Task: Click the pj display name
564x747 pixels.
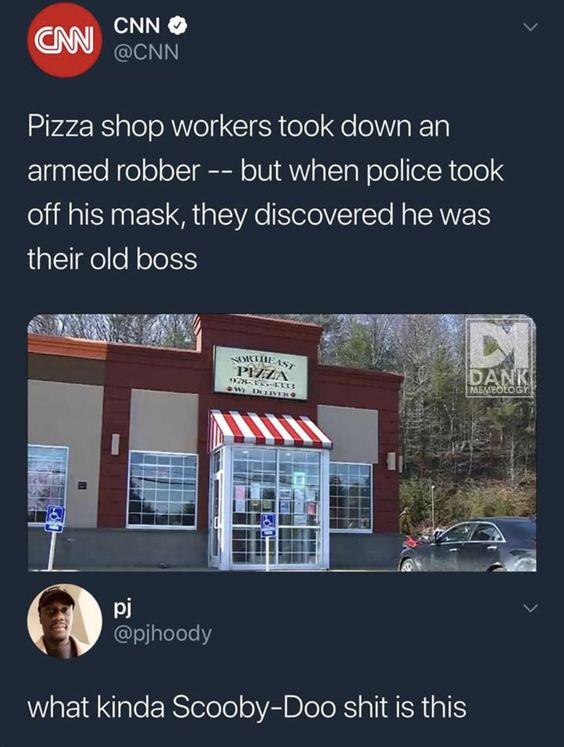Action: 122,608
